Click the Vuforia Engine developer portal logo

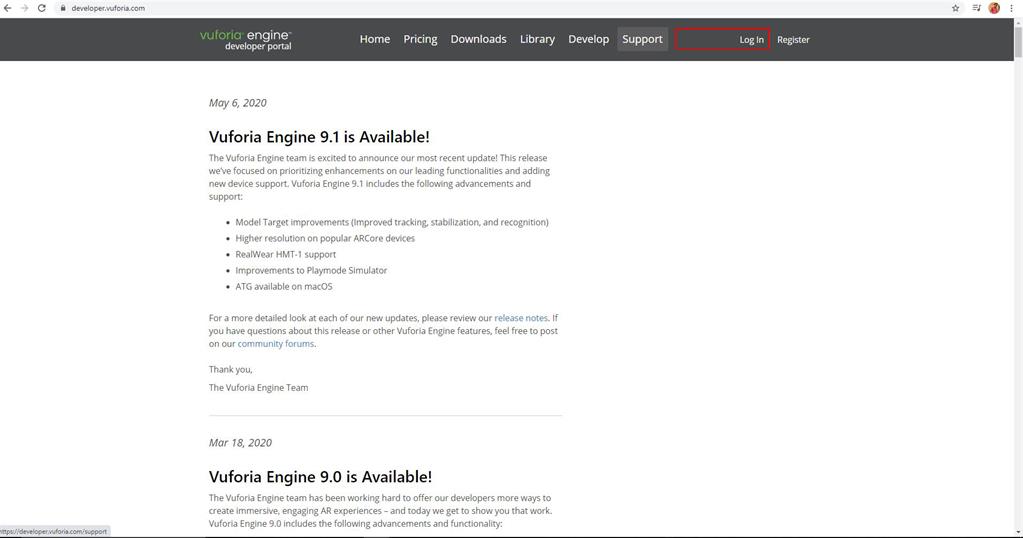click(x=246, y=39)
